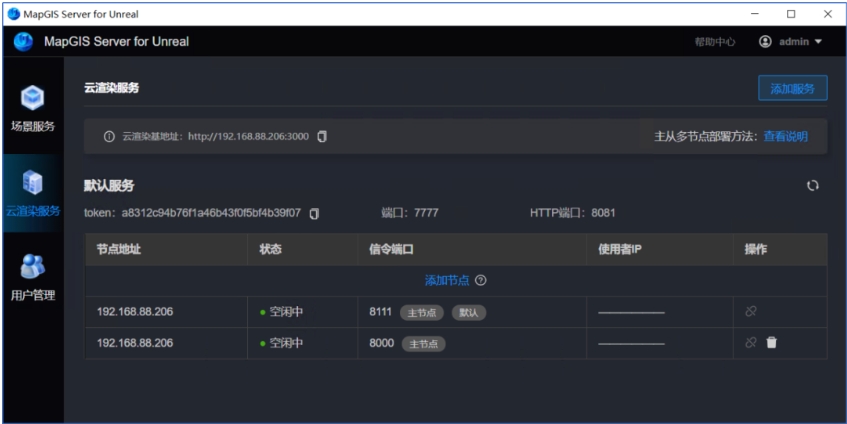The height and width of the screenshot is (424, 847).
Task: Unlink the node with port 8000
Action: click(751, 343)
